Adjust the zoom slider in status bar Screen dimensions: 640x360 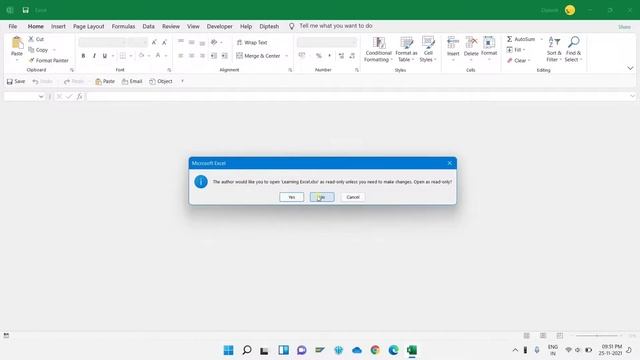(597, 336)
